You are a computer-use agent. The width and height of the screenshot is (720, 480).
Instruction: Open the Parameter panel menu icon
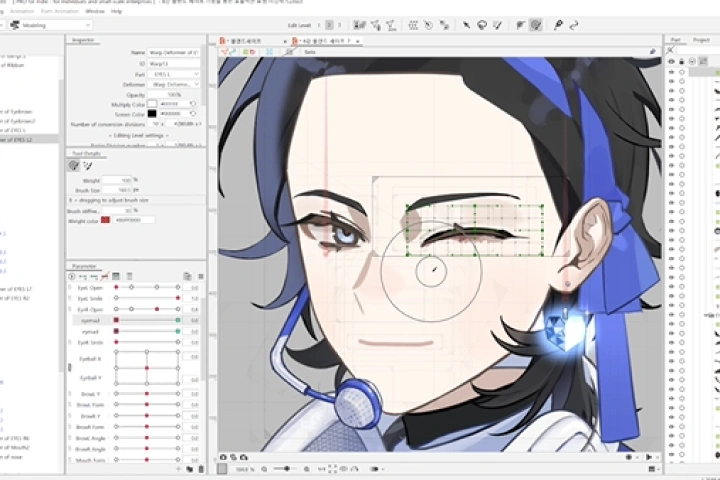201,277
